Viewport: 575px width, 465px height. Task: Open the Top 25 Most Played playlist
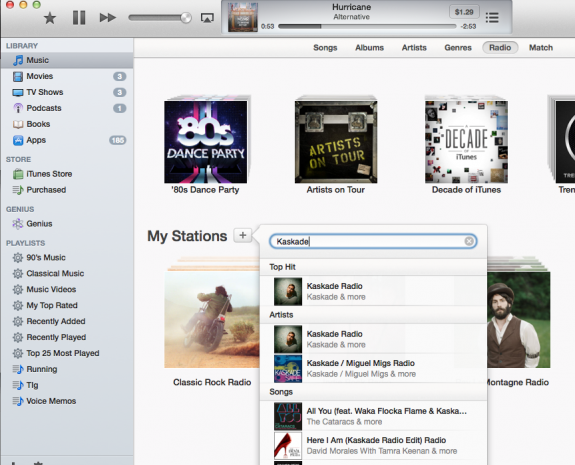click(x=67, y=353)
